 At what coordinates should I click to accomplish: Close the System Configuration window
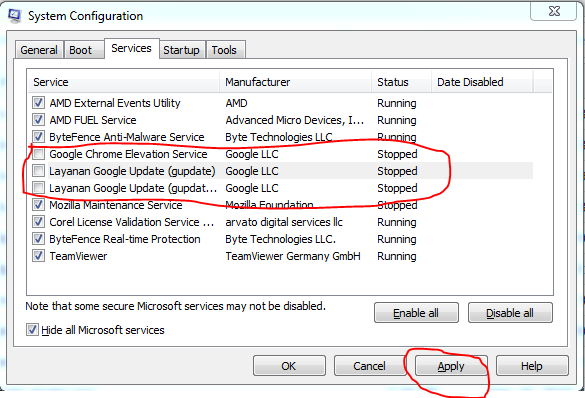point(554,11)
